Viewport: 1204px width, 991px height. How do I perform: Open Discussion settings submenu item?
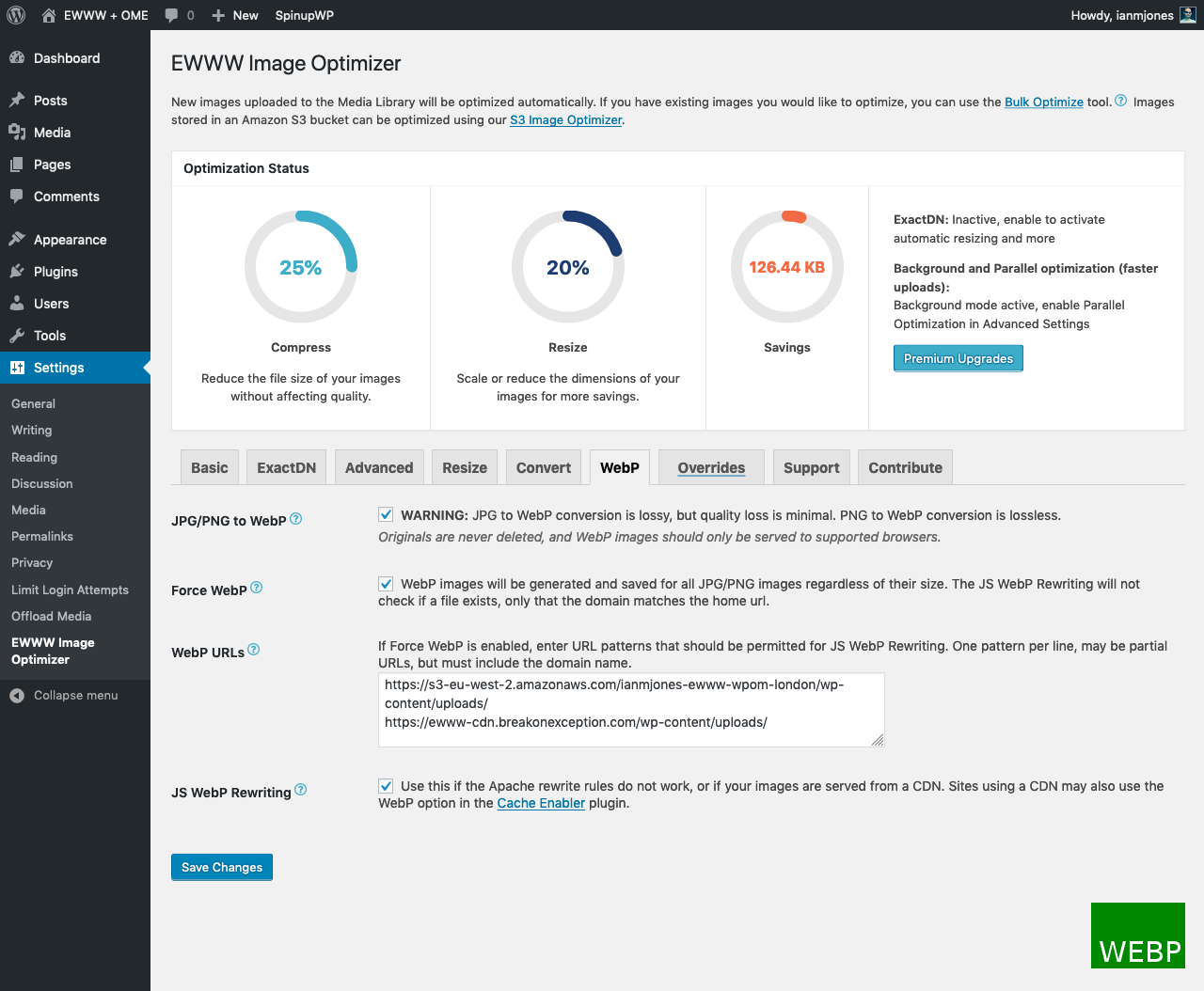pos(42,483)
